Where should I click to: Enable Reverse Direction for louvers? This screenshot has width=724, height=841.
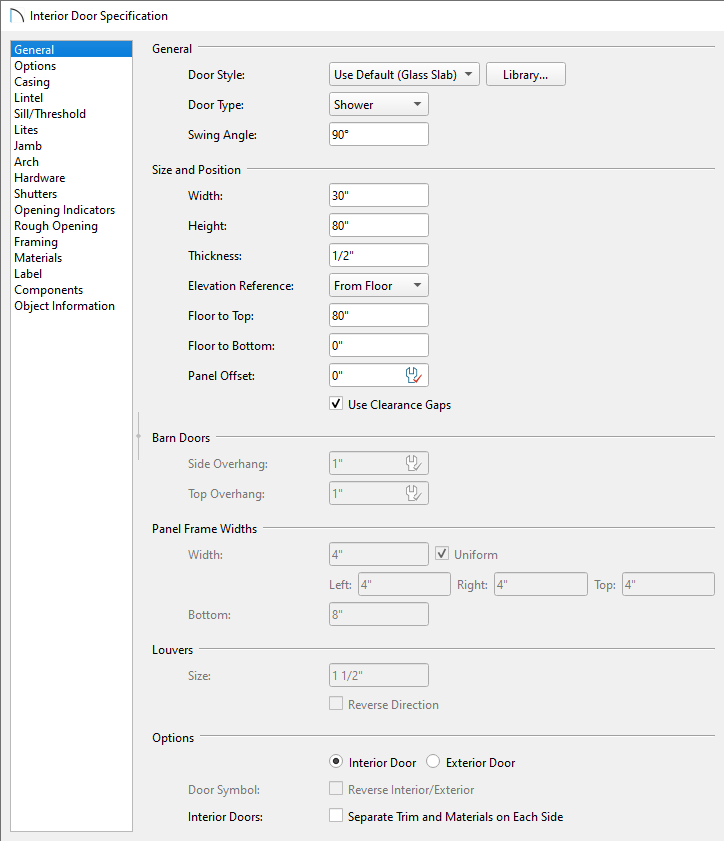pos(336,704)
